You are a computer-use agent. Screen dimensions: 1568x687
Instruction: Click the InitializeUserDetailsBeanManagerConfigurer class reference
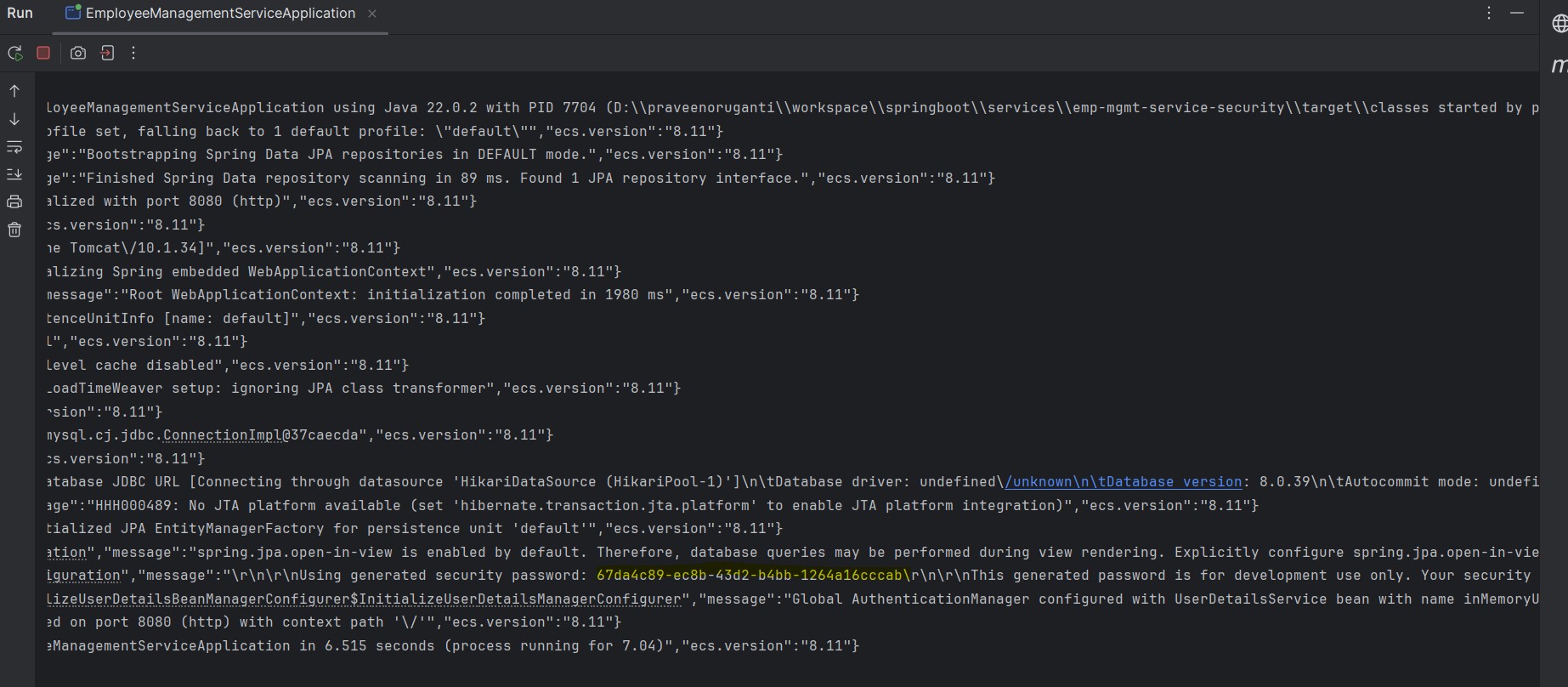[x=364, y=599]
